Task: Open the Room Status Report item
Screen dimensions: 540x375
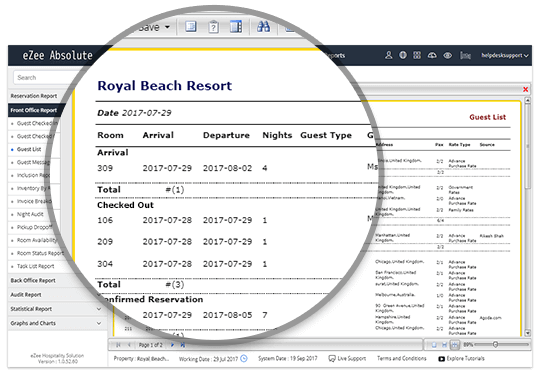Action: tap(40, 253)
